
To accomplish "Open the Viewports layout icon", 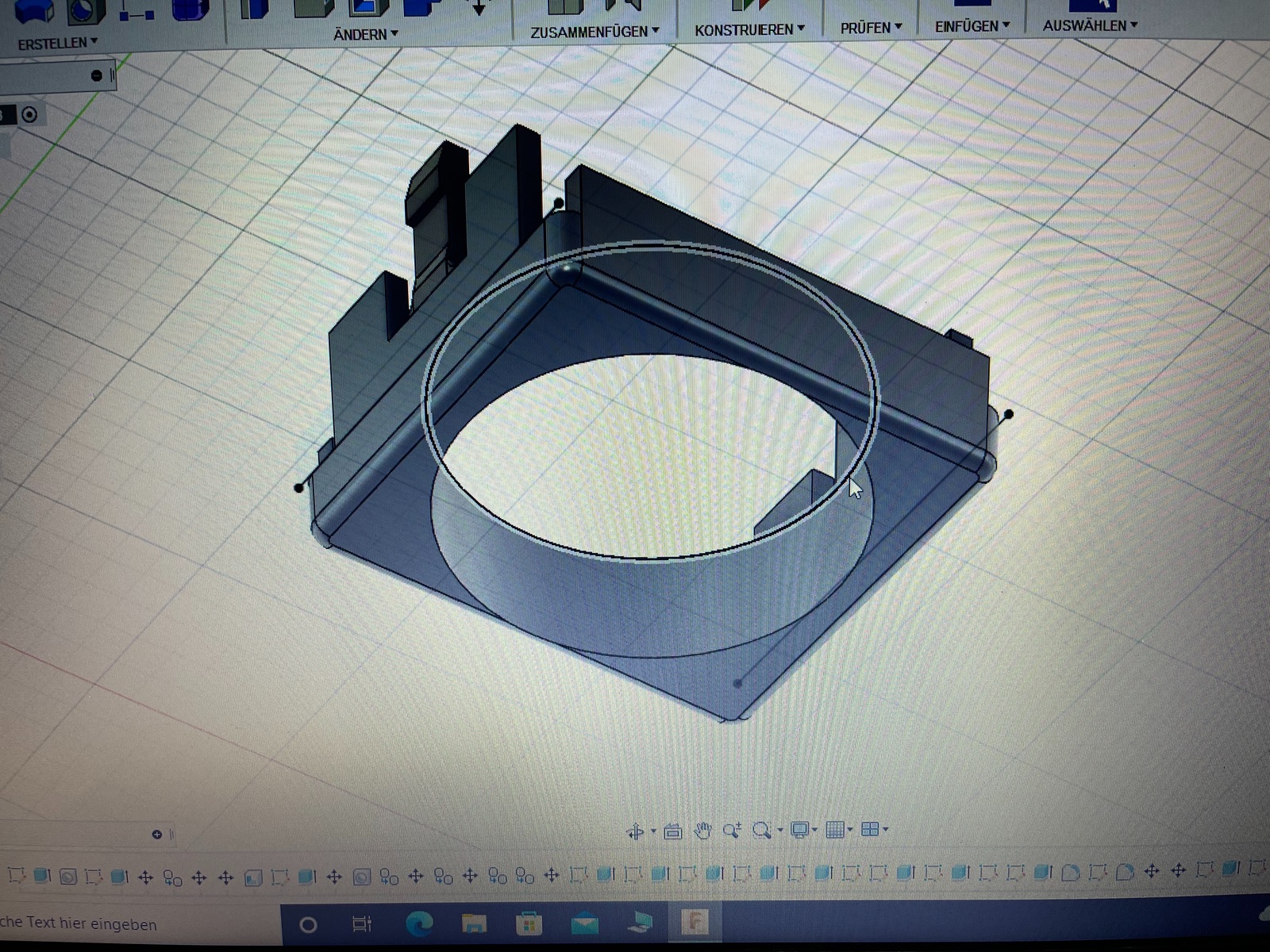I will (870, 830).
